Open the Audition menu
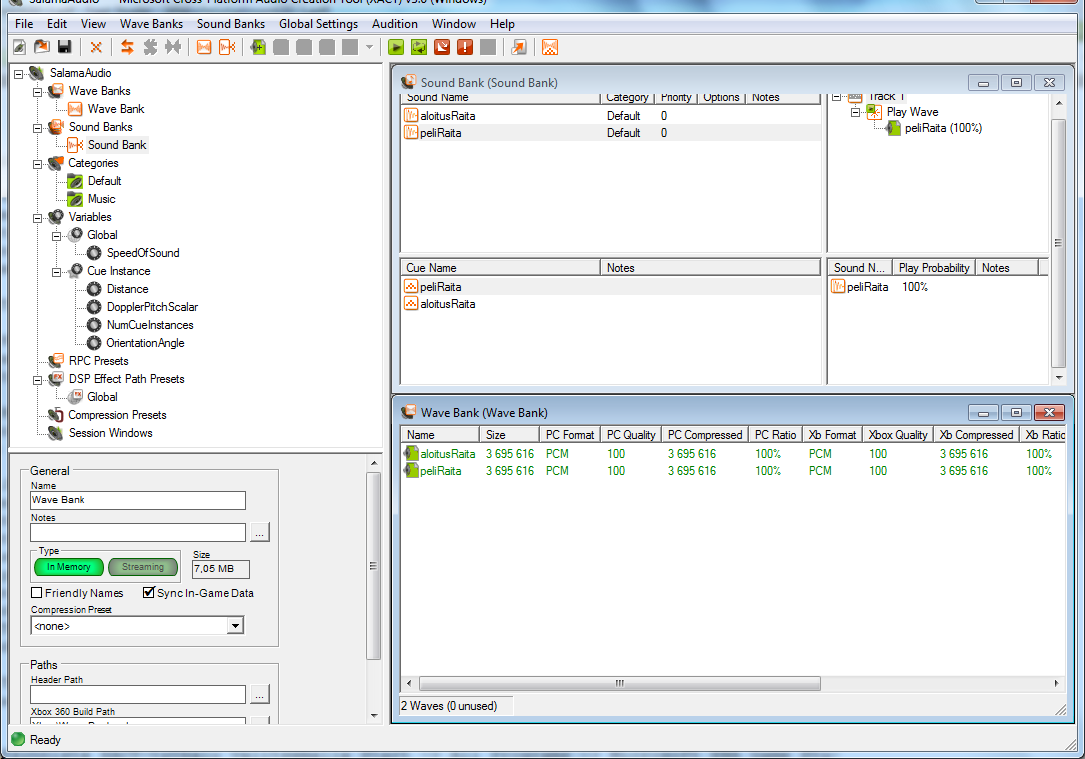1085x759 pixels. tap(394, 24)
